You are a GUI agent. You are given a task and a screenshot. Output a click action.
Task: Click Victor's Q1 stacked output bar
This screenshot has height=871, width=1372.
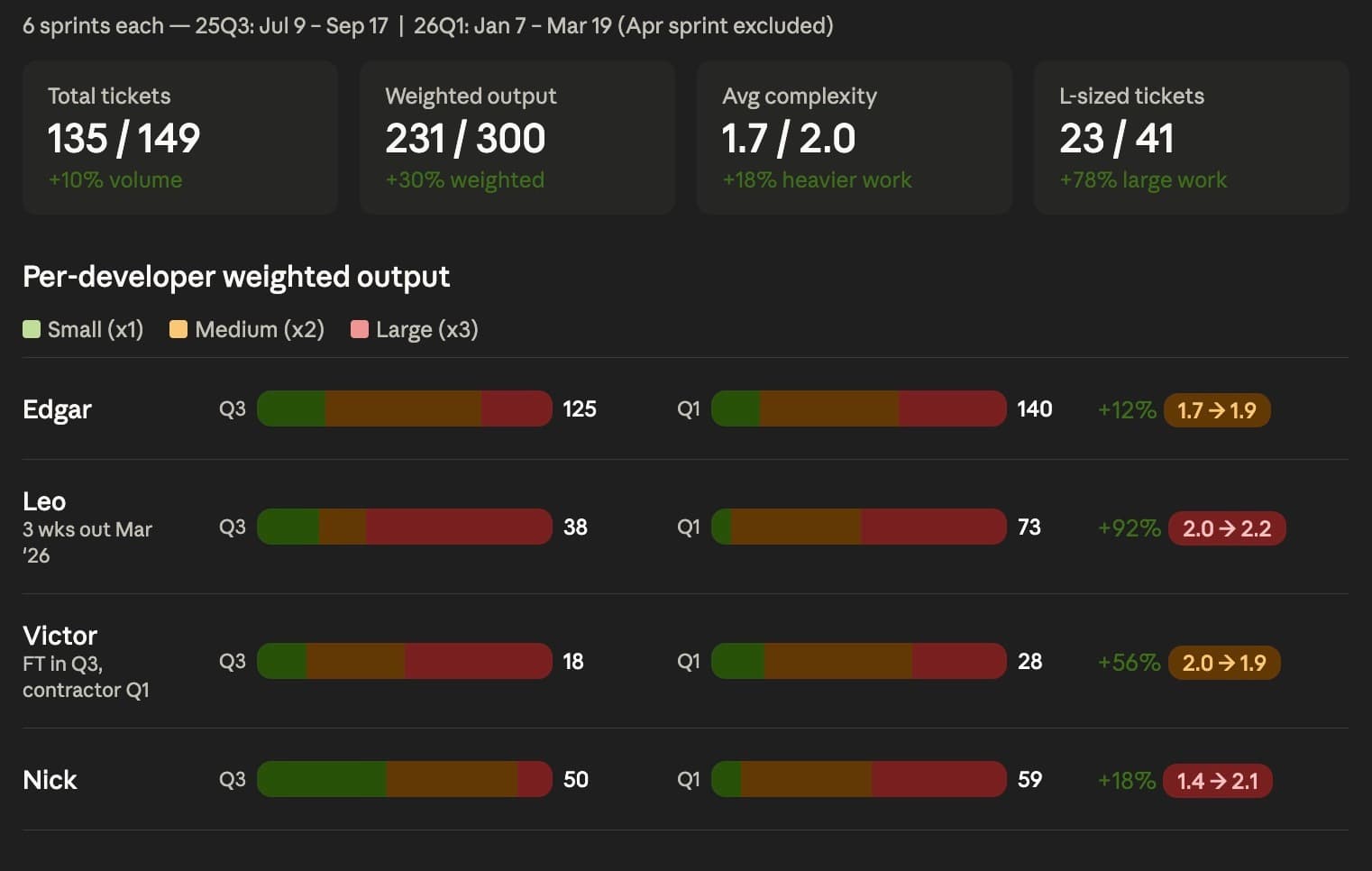pos(858,661)
